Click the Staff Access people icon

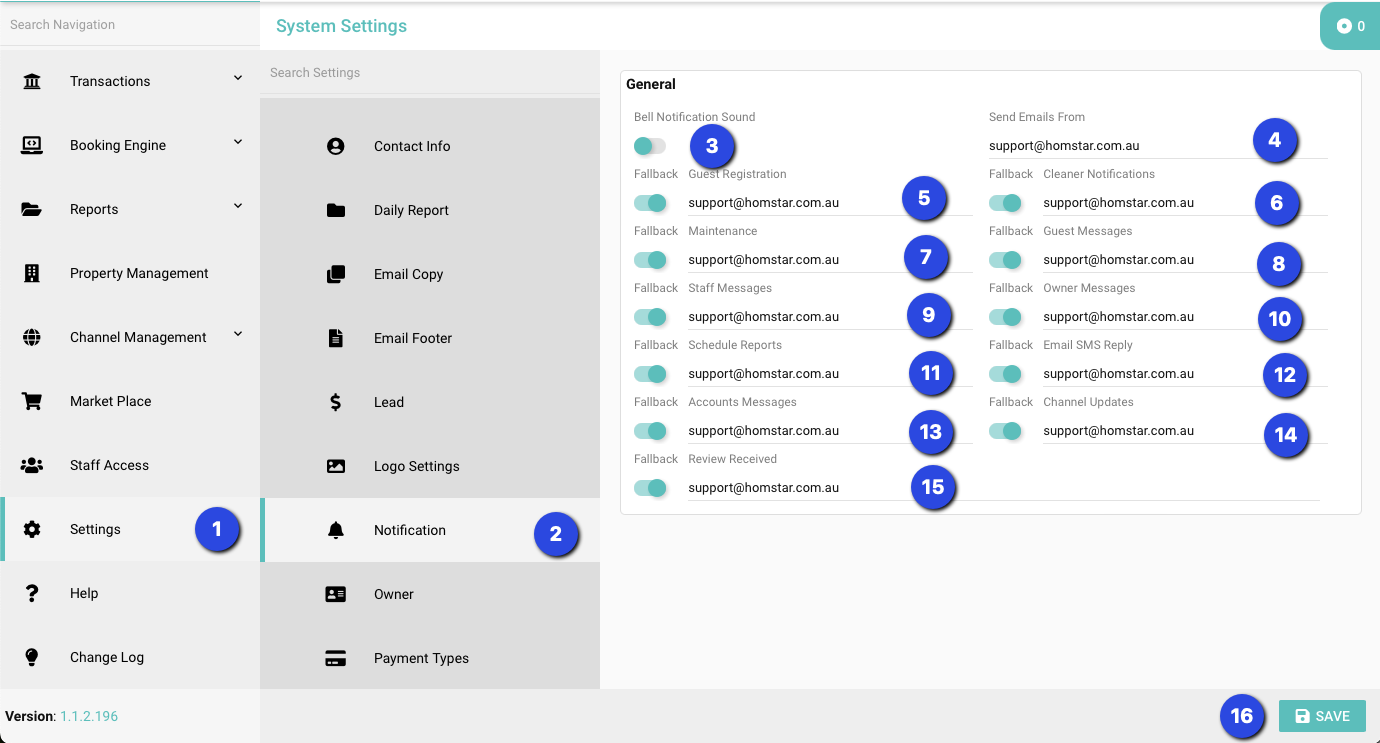click(x=32, y=465)
